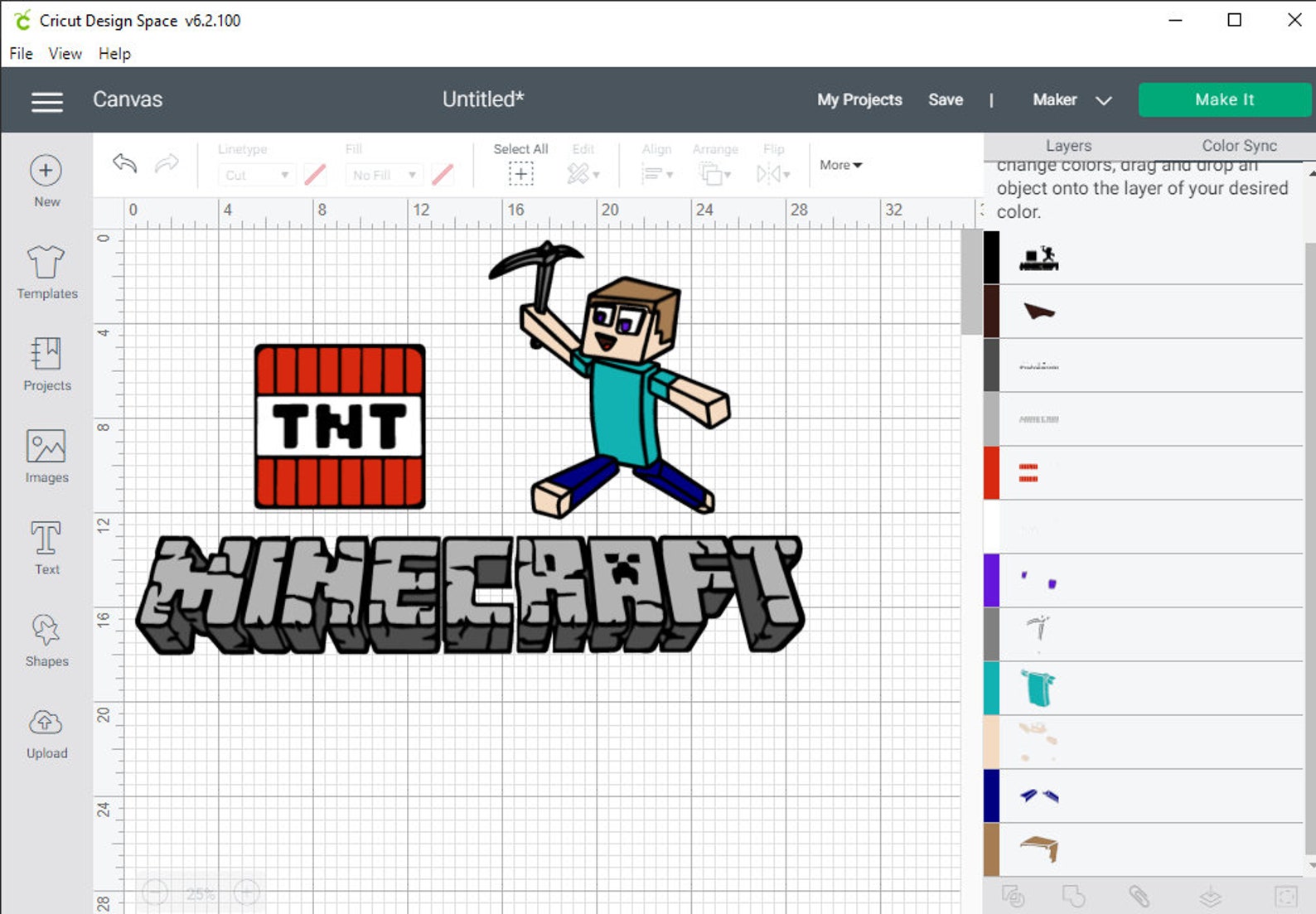Screen dimensions: 1316x914
Task: Open the File menu
Action: [x=21, y=53]
